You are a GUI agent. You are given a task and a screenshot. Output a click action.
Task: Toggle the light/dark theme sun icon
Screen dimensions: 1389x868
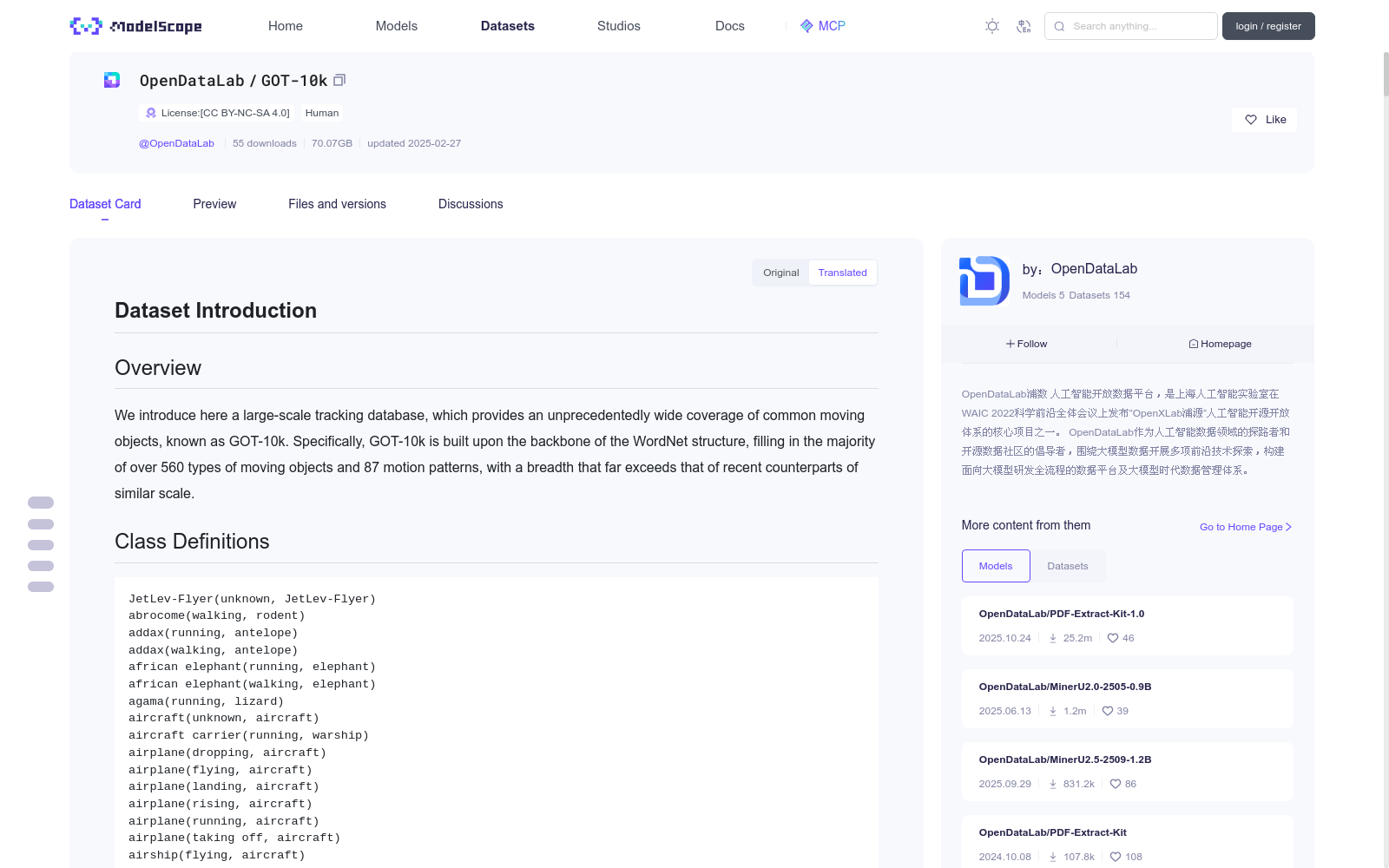tap(992, 26)
